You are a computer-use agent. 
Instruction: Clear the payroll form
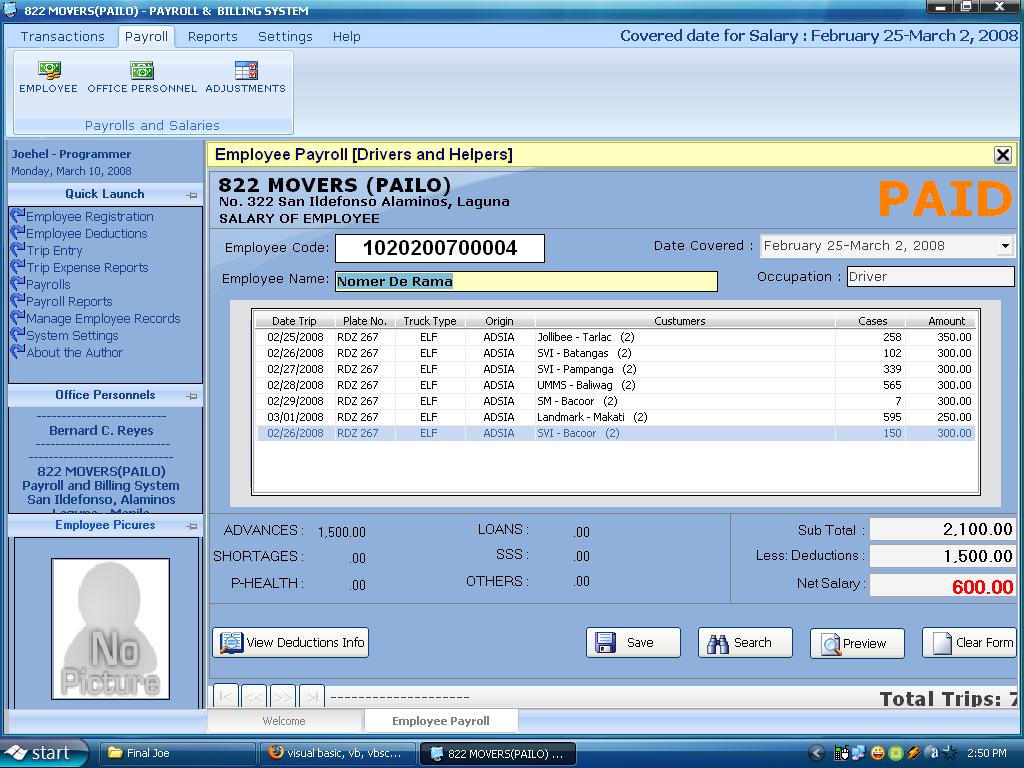[969, 642]
